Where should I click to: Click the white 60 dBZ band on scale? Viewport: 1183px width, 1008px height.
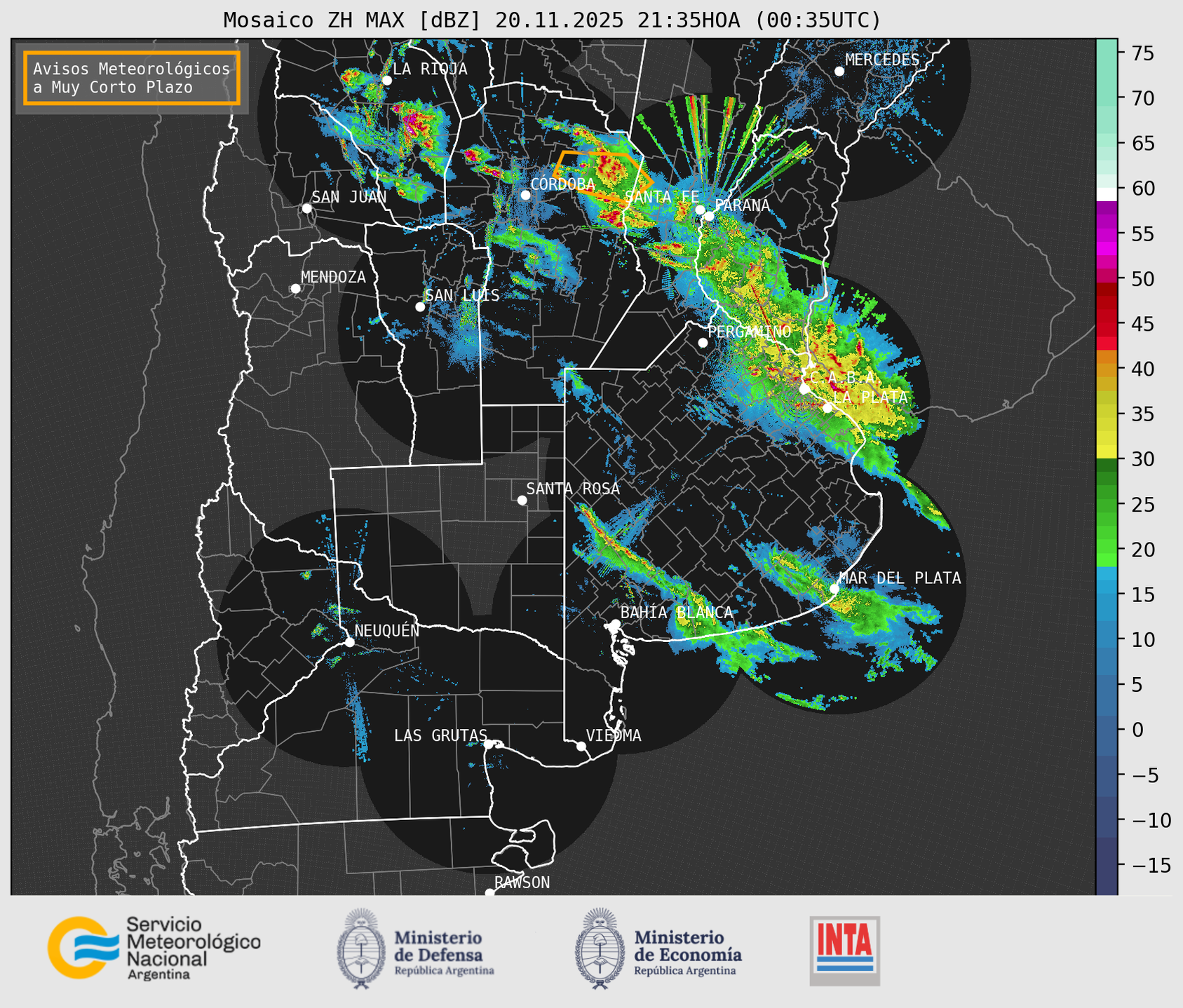coord(1107,194)
